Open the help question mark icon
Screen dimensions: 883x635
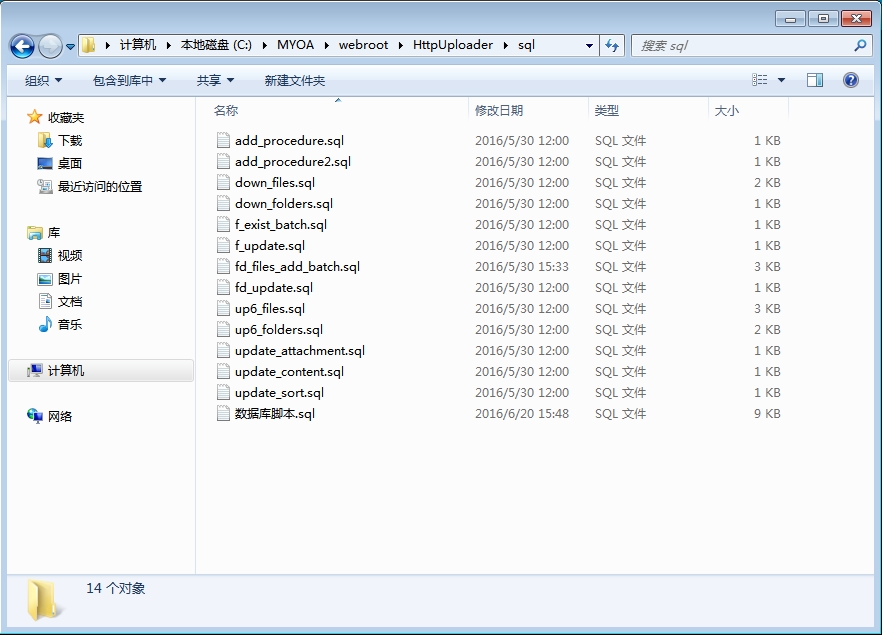tap(850, 80)
